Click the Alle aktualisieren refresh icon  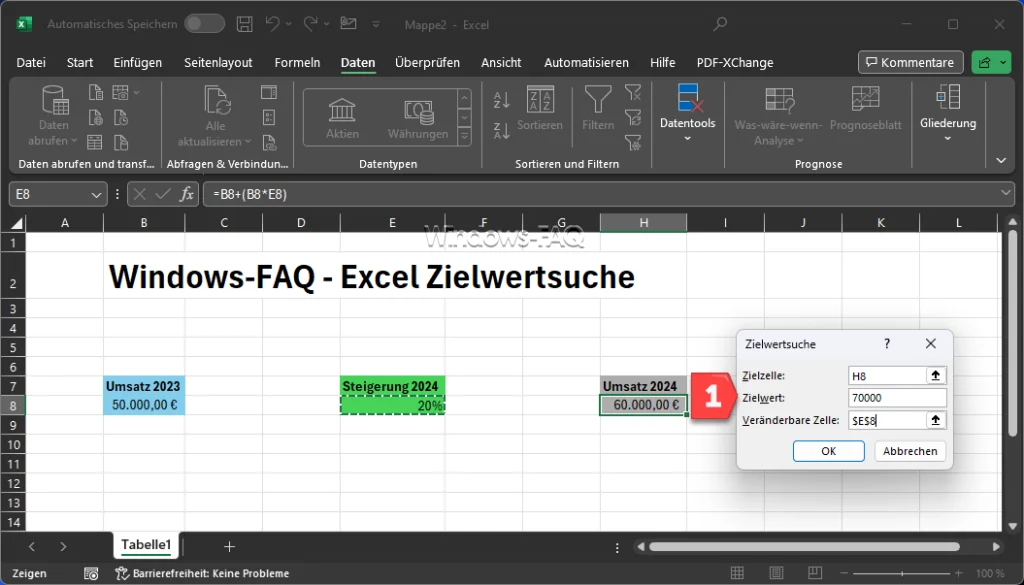pyautogui.click(x=216, y=100)
